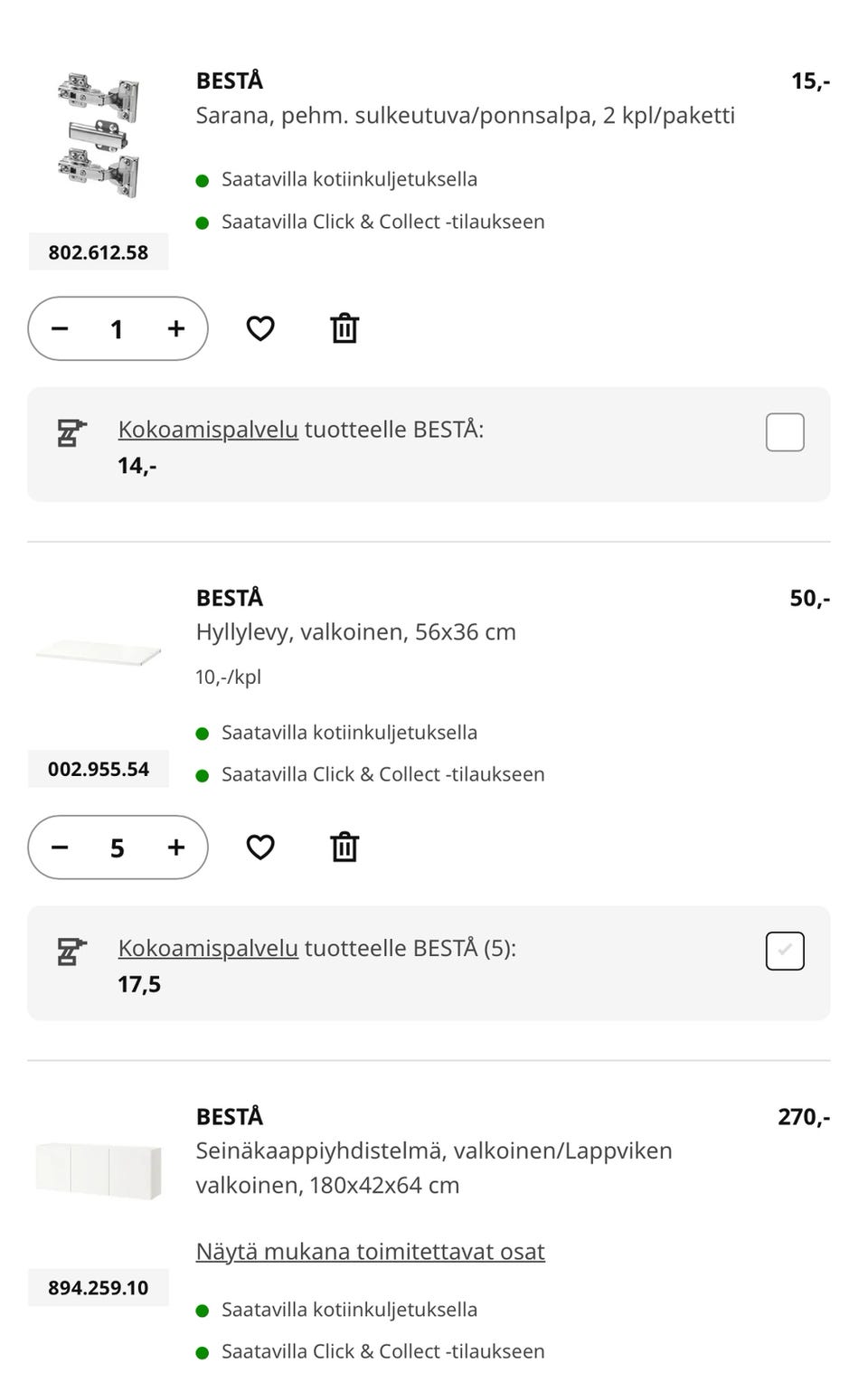Enable assembly service for hinge (14,-)

click(784, 432)
